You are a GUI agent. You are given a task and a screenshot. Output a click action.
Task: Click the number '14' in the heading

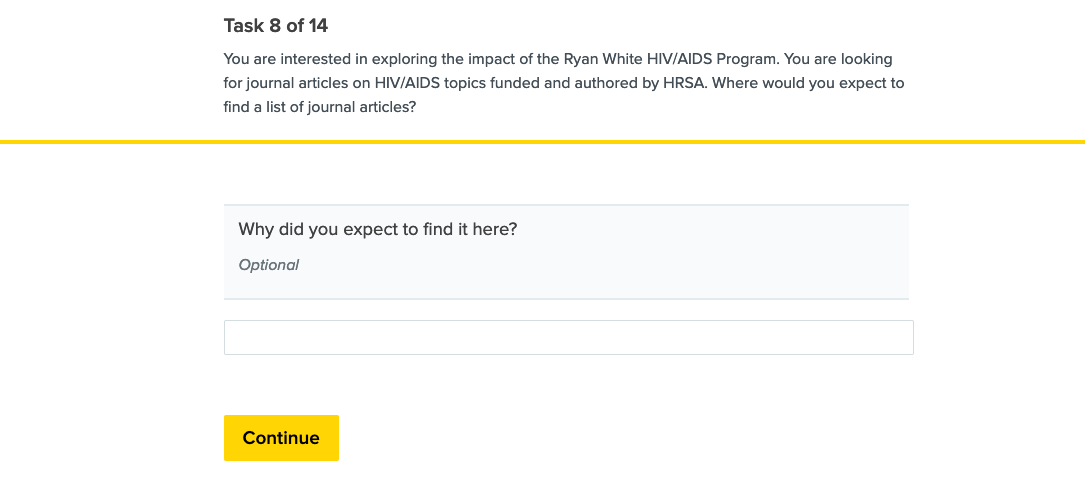click(319, 26)
